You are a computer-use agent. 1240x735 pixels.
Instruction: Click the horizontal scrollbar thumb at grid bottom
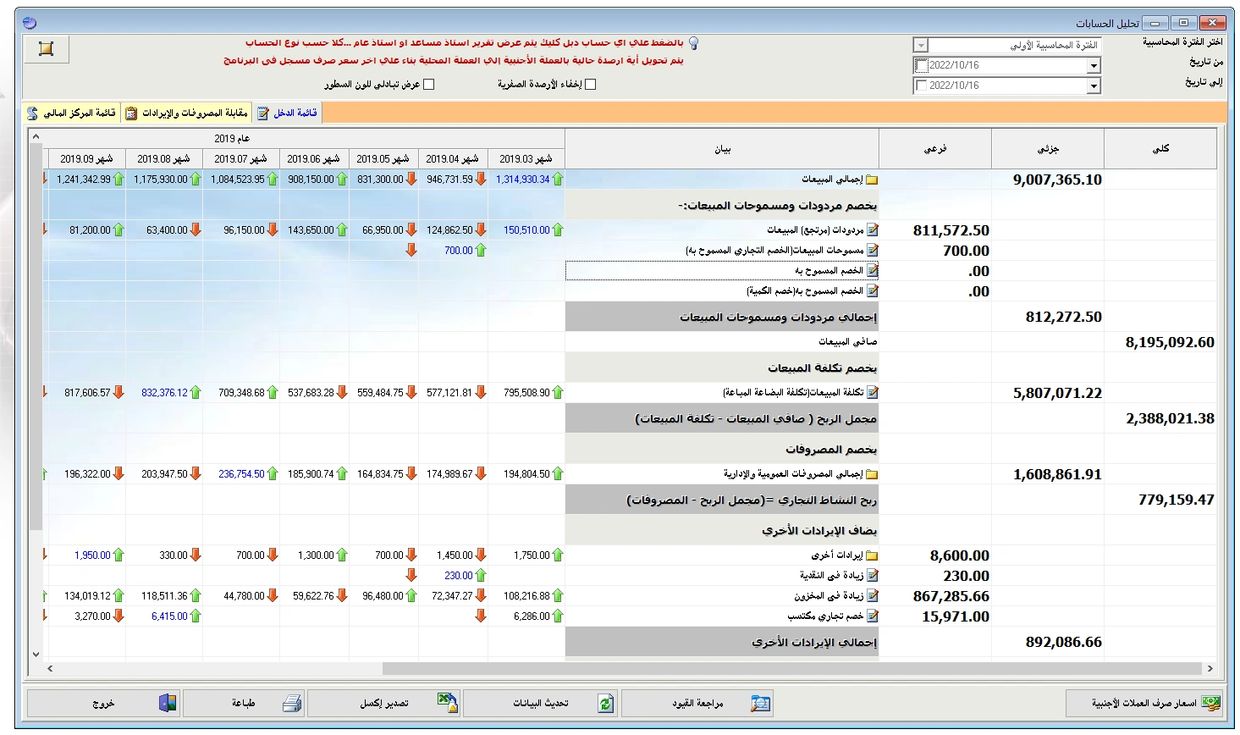tap(790, 668)
